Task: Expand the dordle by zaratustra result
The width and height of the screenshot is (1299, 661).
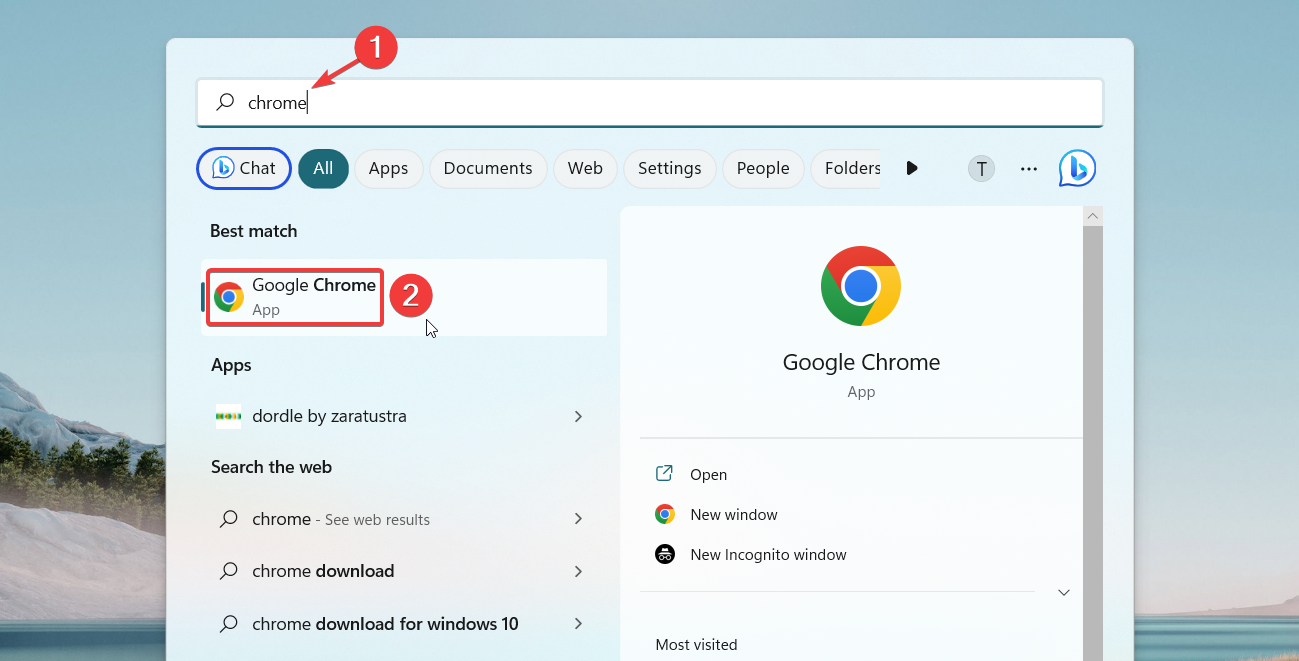Action: pos(578,416)
